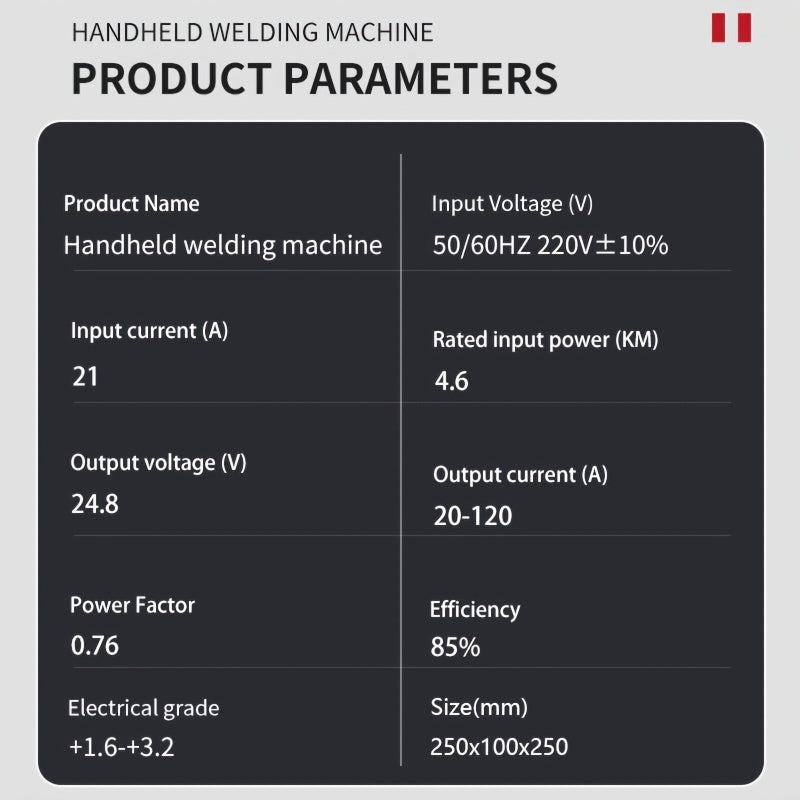800x800 pixels.
Task: Select the 85% efficiency value
Action: 455,647
